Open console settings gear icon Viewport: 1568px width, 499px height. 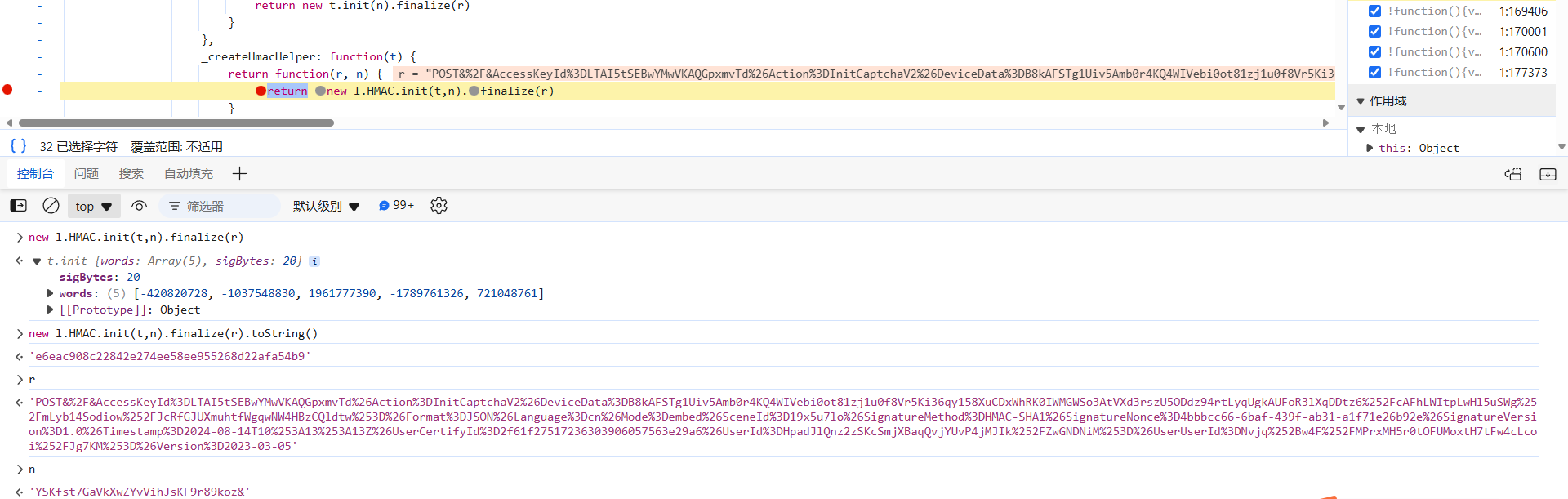(439, 206)
